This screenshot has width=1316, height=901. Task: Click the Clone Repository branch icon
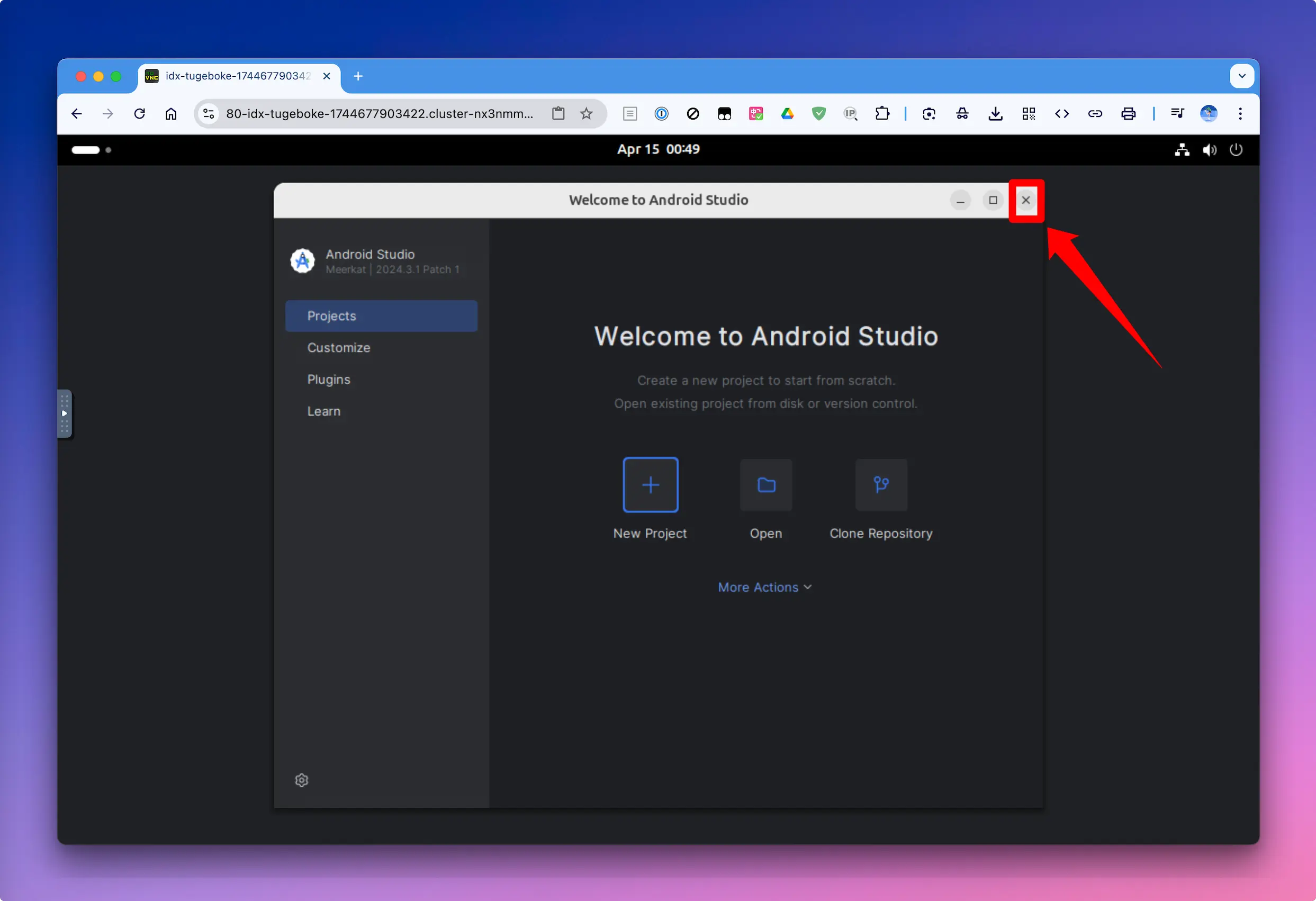click(x=881, y=485)
